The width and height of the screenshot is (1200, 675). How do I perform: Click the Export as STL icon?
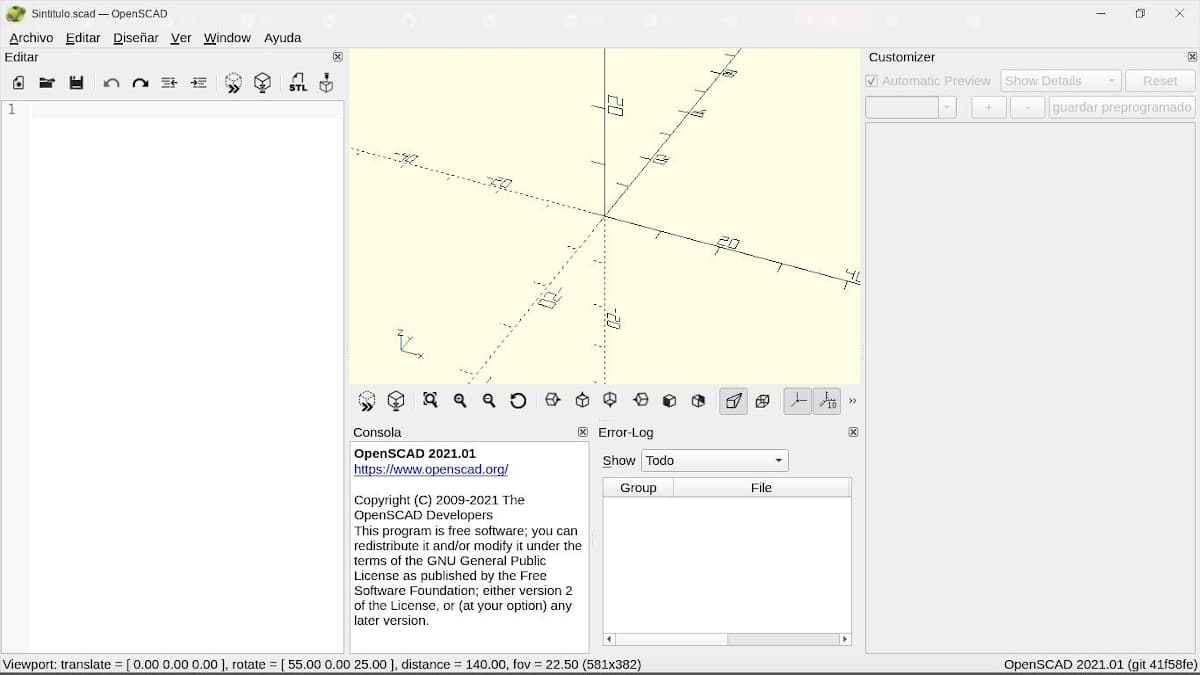tap(298, 83)
